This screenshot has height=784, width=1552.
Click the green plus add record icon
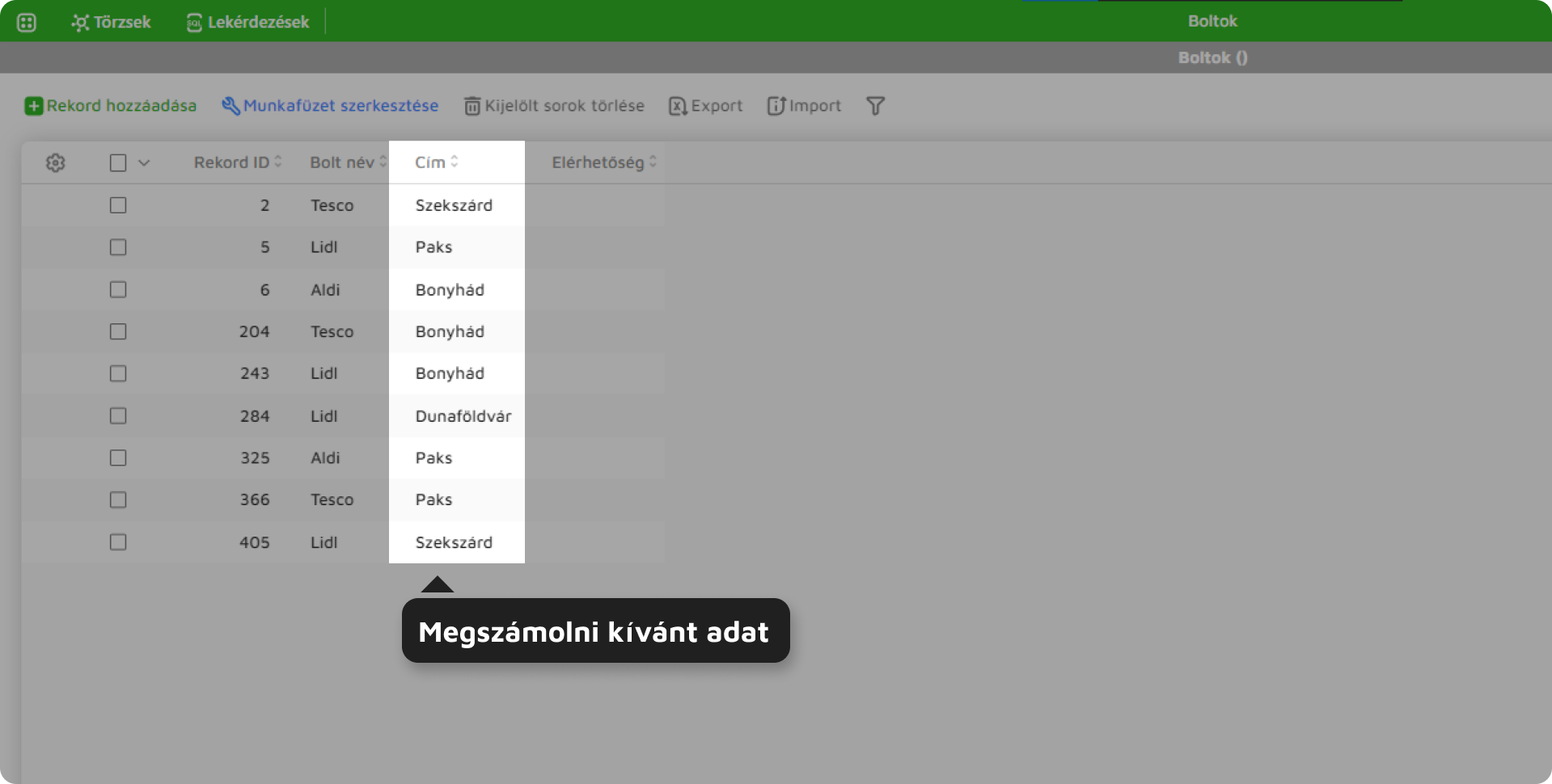coord(34,106)
